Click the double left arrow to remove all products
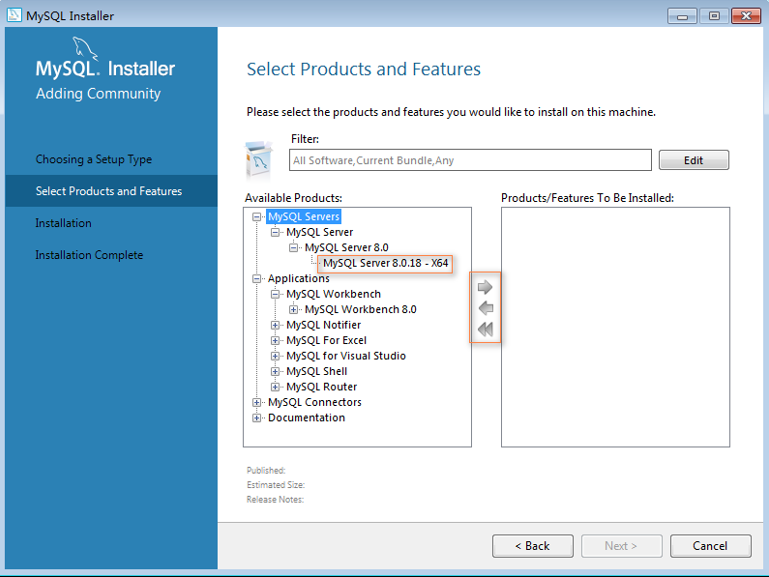This screenshot has height=577, width=769. [x=485, y=329]
